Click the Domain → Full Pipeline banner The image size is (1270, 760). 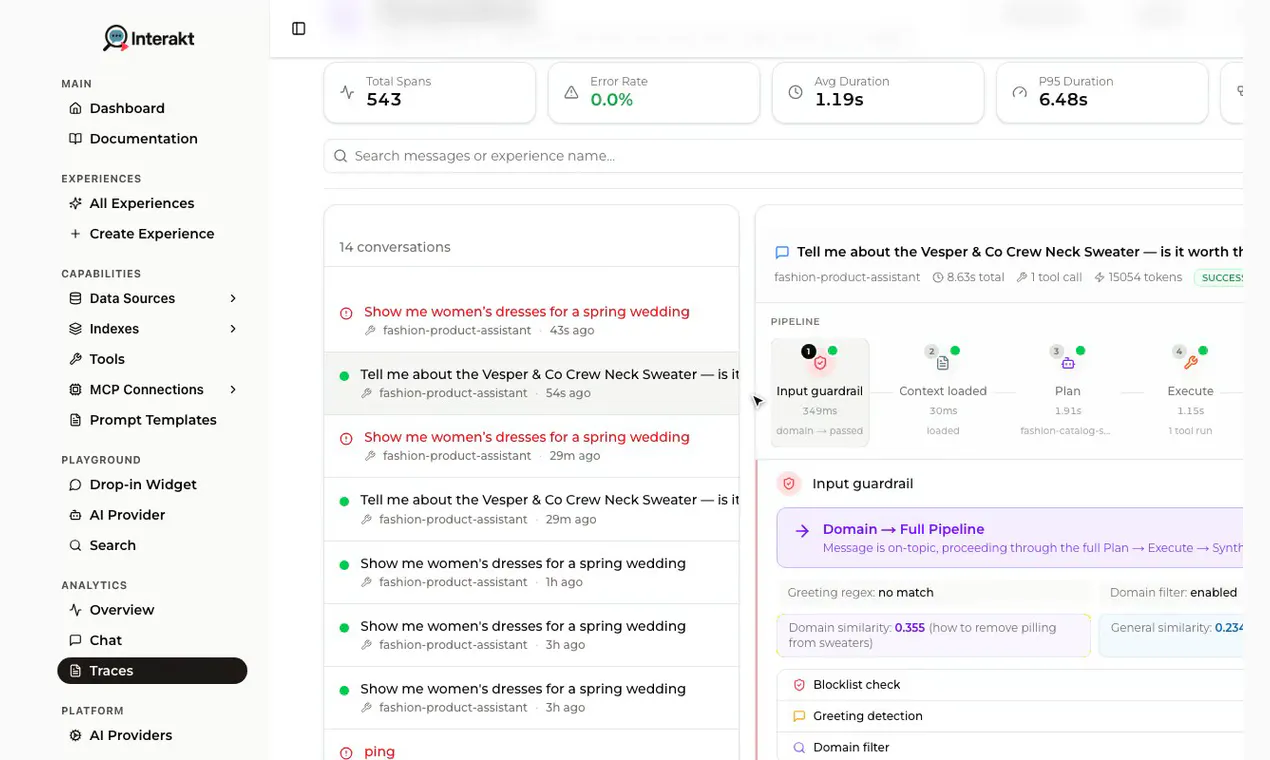pos(1010,538)
